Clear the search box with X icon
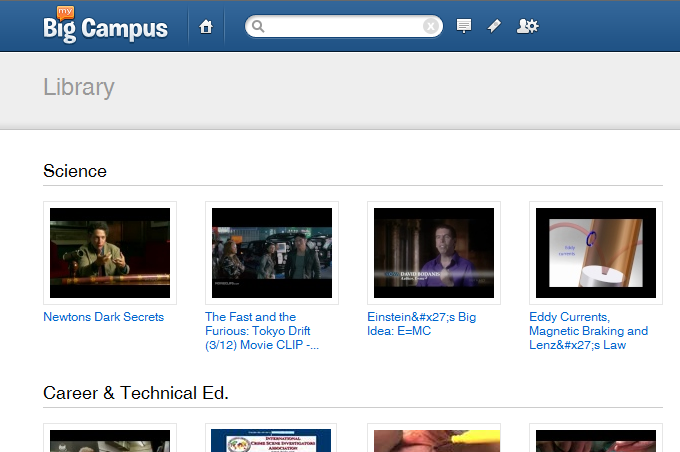The image size is (680, 452). pyautogui.click(x=430, y=27)
